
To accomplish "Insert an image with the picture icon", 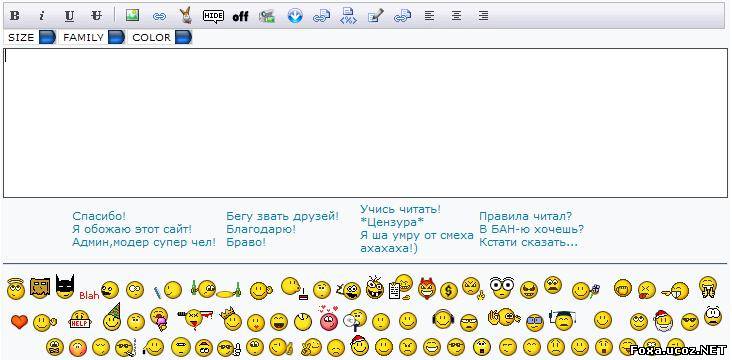I will coord(133,16).
